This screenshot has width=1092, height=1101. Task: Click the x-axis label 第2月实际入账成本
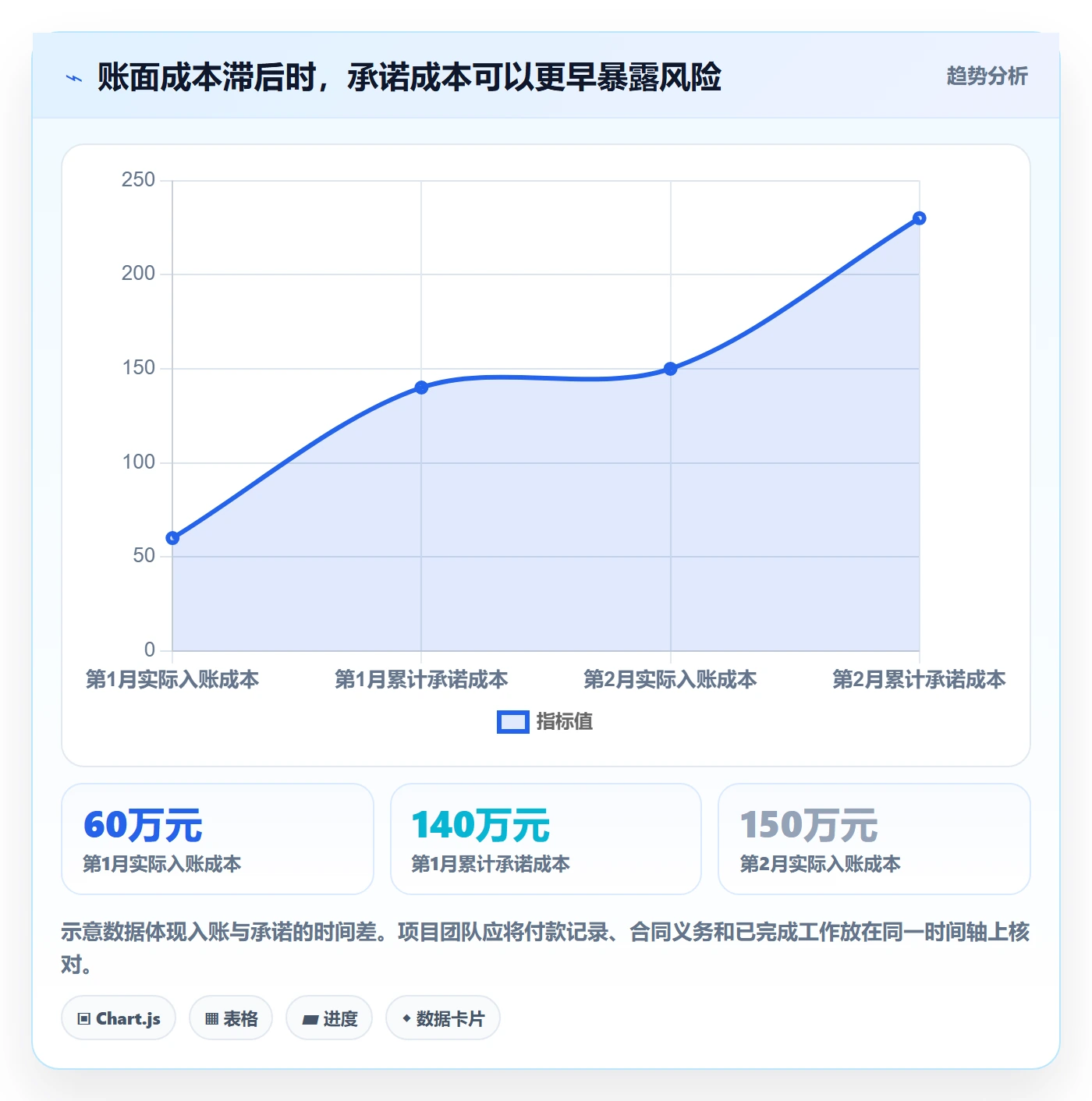pos(671,679)
